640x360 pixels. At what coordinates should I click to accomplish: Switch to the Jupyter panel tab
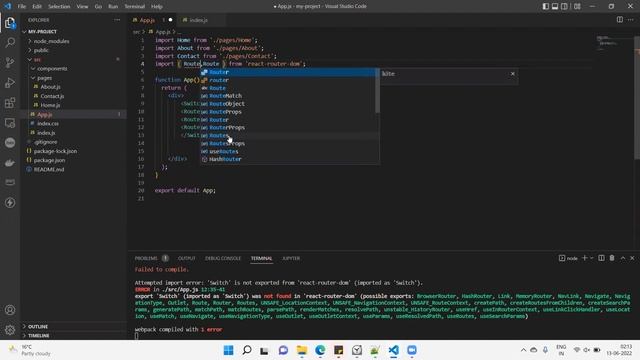pos(291,258)
